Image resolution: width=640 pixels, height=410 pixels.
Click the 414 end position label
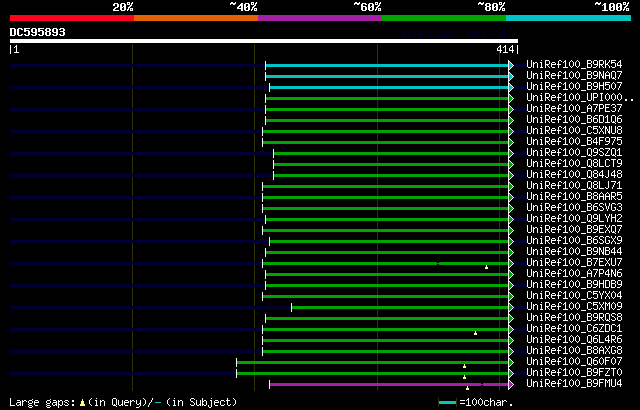[x=505, y=49]
